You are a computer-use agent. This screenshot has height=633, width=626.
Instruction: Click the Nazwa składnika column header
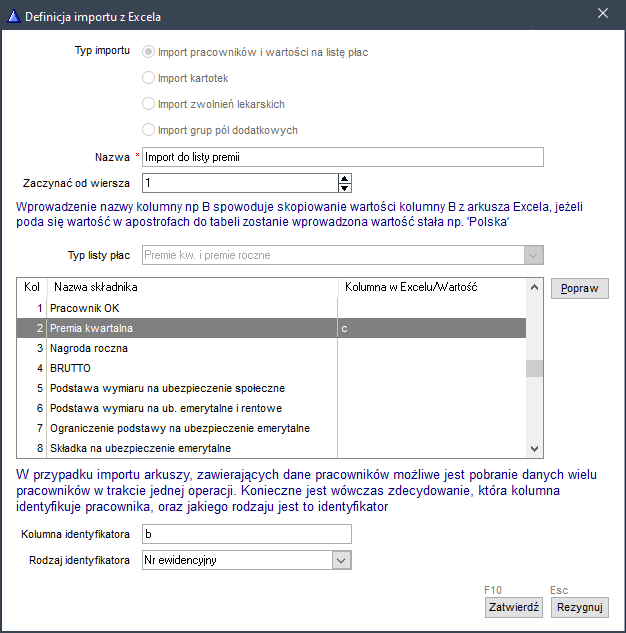pyautogui.click(x=192, y=287)
